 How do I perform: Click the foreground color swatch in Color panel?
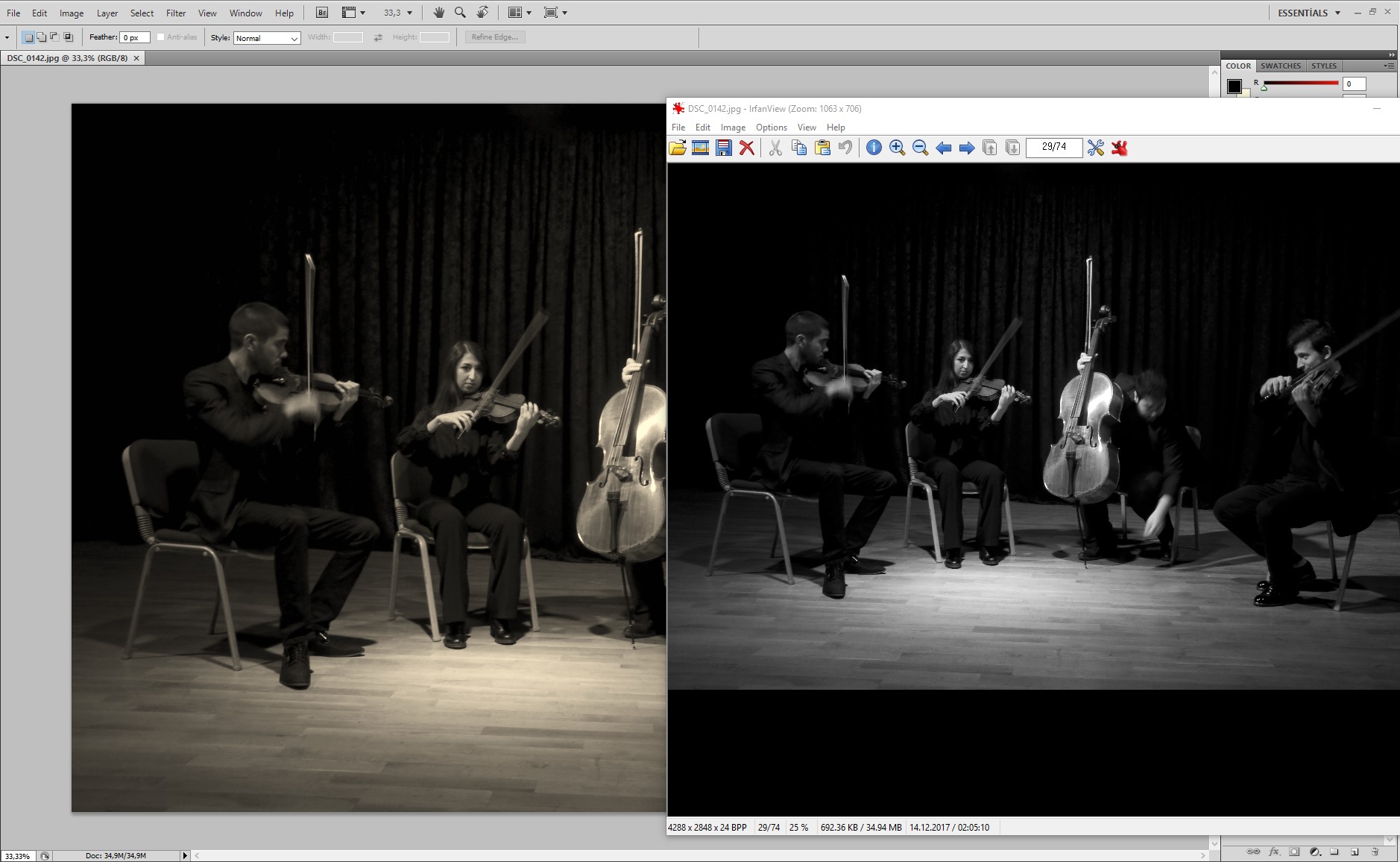pyautogui.click(x=1235, y=86)
